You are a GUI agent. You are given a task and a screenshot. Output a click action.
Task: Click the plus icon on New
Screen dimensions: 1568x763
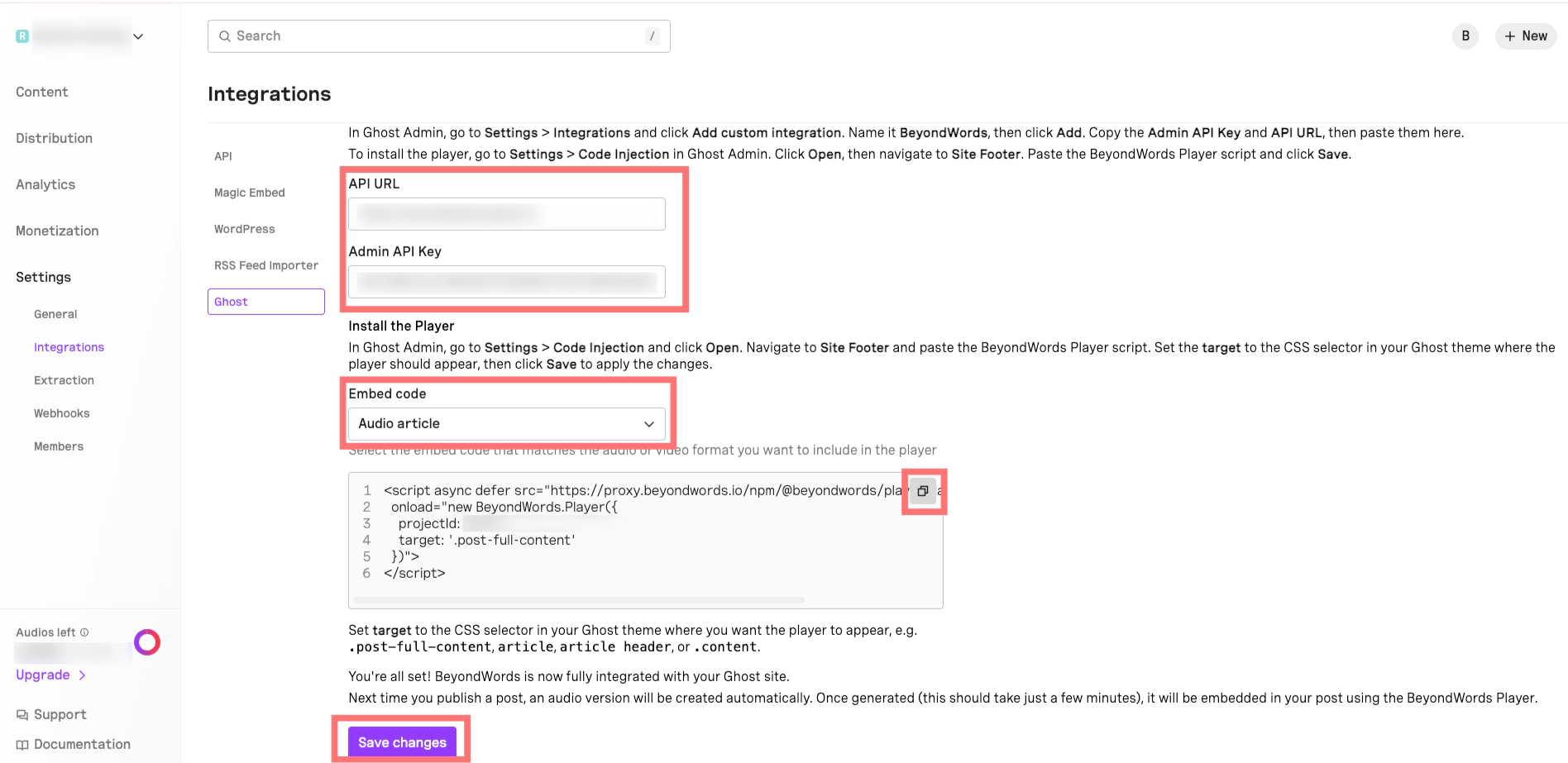click(1510, 36)
